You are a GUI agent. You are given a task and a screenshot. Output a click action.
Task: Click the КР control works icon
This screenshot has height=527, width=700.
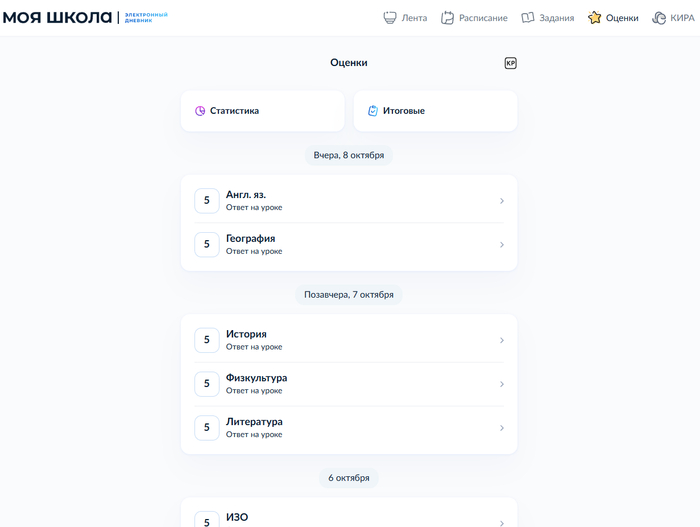pyautogui.click(x=511, y=63)
